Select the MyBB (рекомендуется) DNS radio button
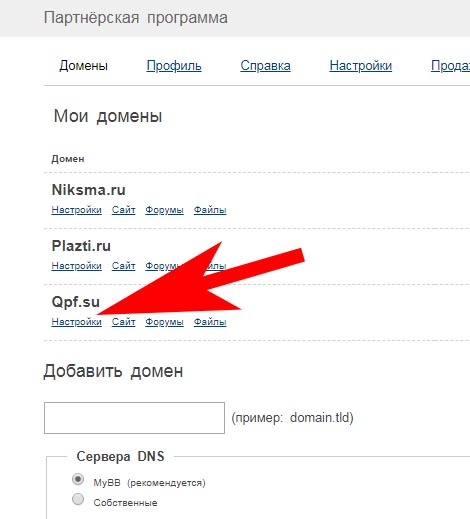470x519 pixels. click(x=78, y=479)
